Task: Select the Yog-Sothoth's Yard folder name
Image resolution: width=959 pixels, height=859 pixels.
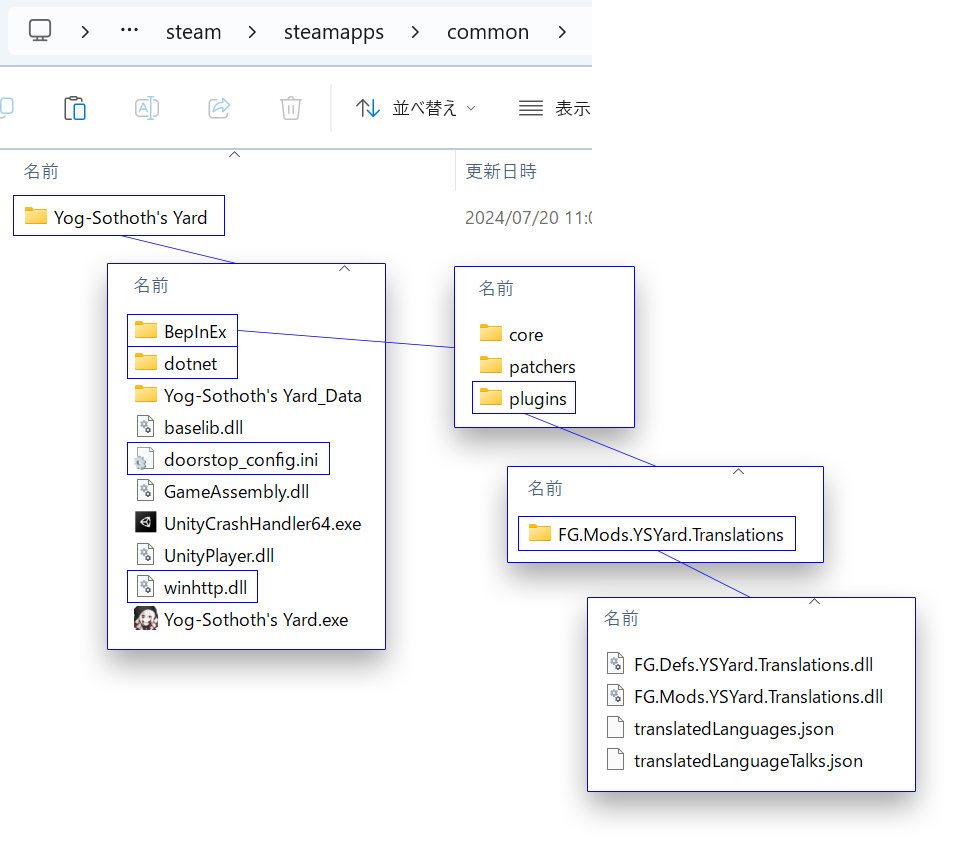Action: [130, 217]
